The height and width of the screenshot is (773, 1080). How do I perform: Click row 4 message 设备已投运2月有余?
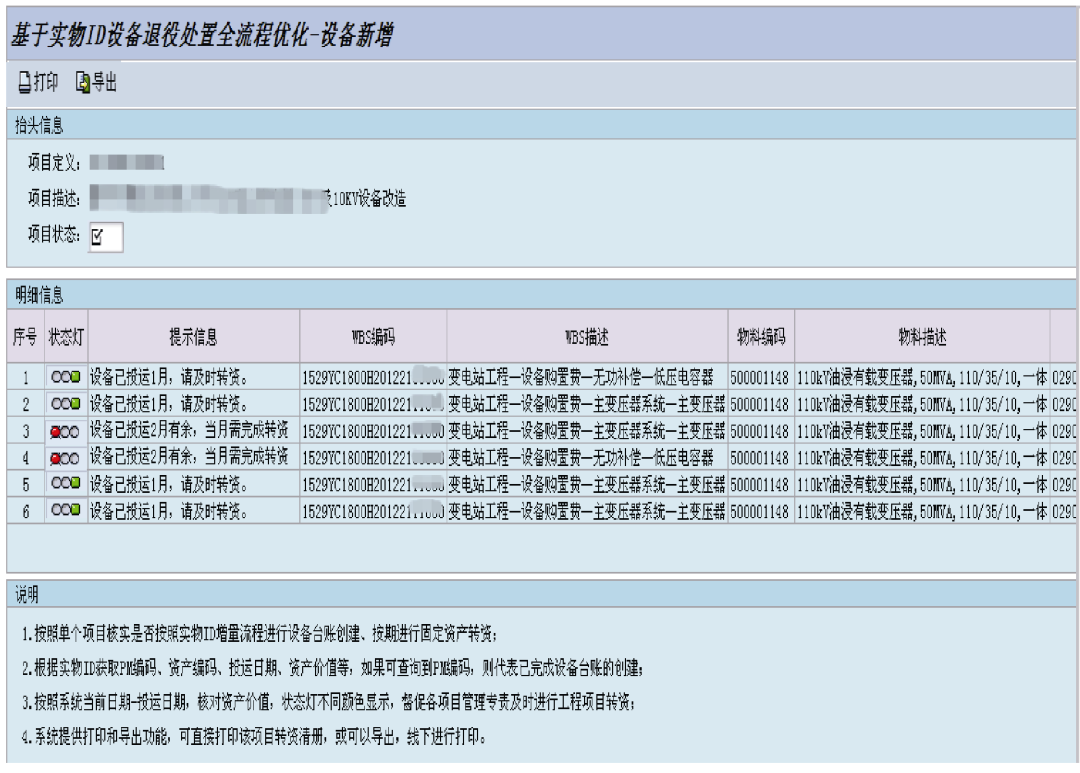point(189,457)
